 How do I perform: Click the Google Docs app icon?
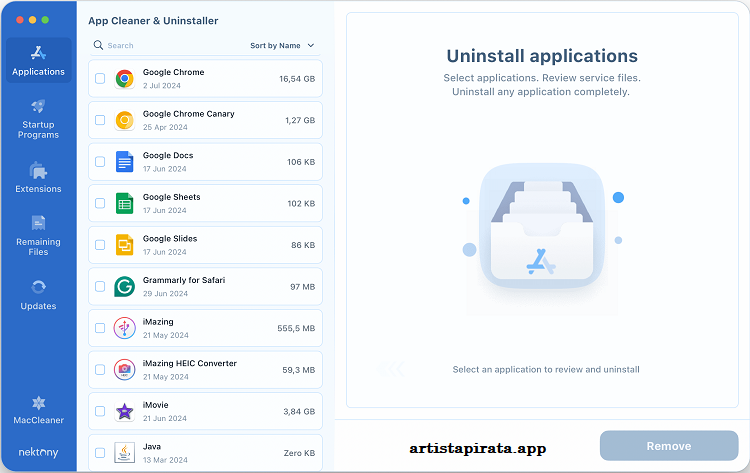coord(124,162)
